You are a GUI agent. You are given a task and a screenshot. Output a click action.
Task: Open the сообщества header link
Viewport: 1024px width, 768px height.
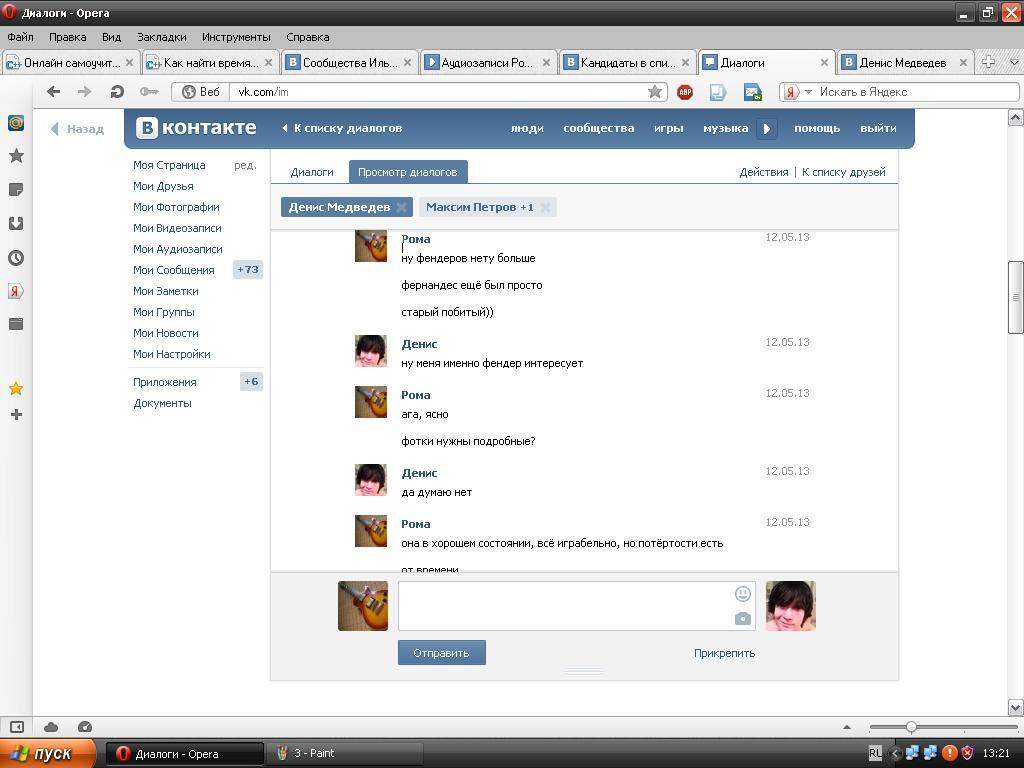click(598, 129)
